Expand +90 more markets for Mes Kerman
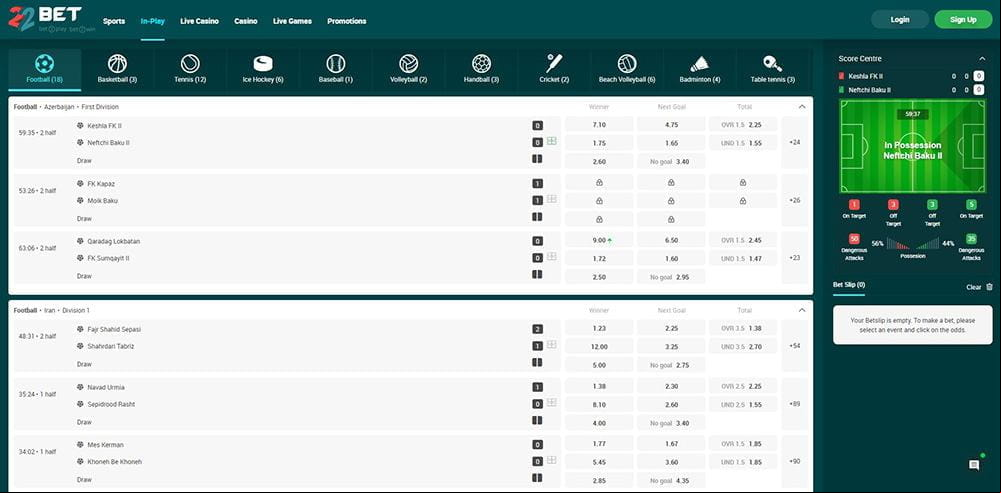The height and width of the screenshot is (493, 1001). tap(795, 462)
